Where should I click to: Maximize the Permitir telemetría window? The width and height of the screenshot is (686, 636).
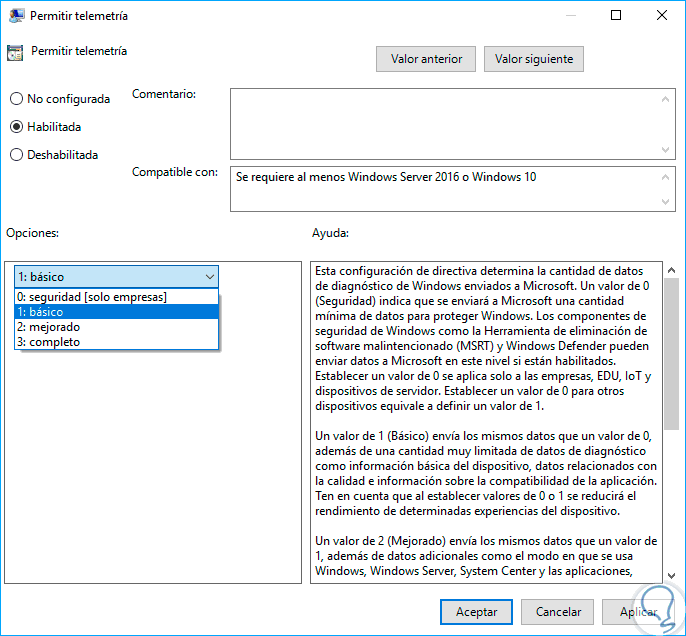[x=616, y=16]
